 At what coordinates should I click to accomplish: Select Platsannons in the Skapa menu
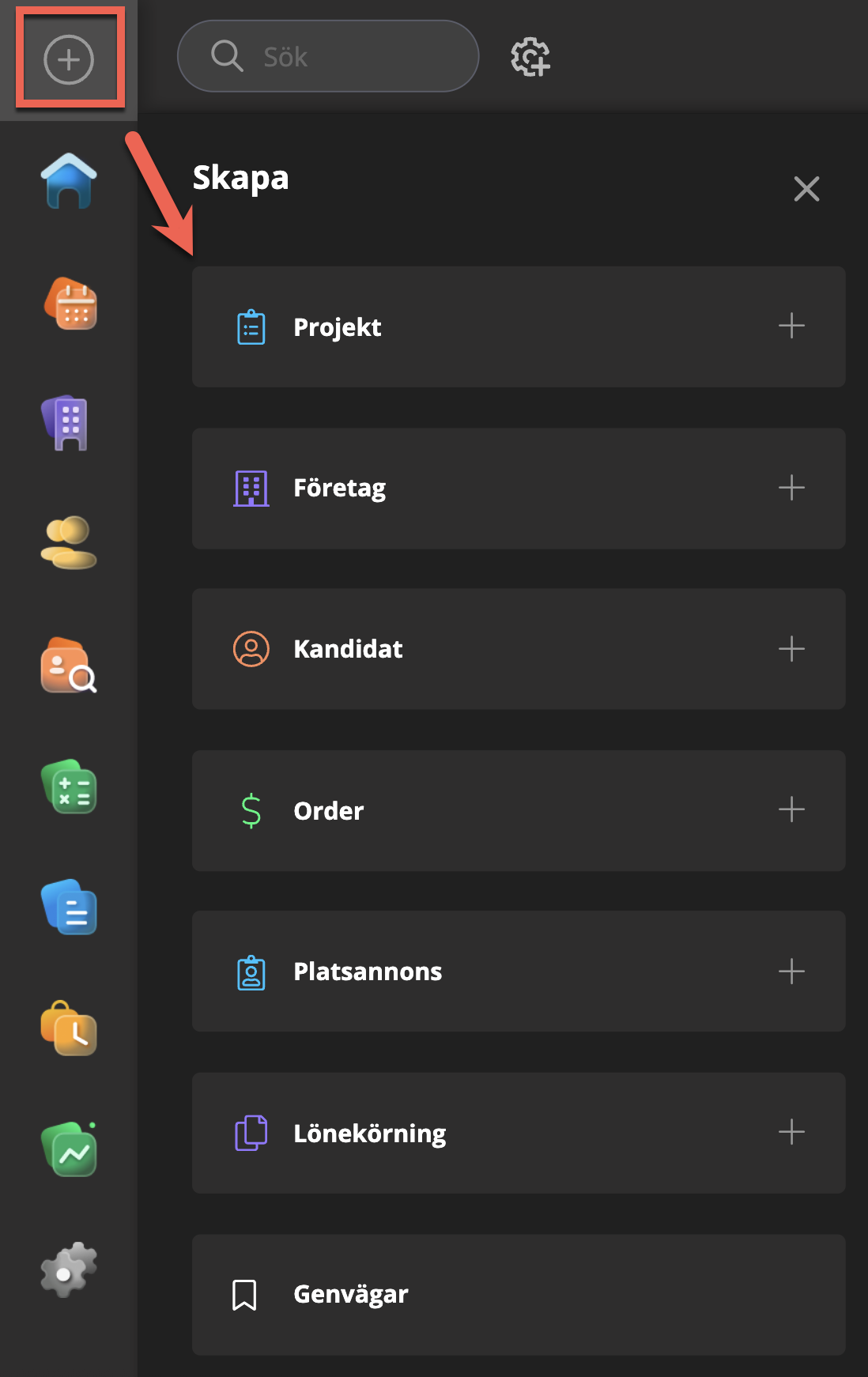pyautogui.click(x=368, y=971)
